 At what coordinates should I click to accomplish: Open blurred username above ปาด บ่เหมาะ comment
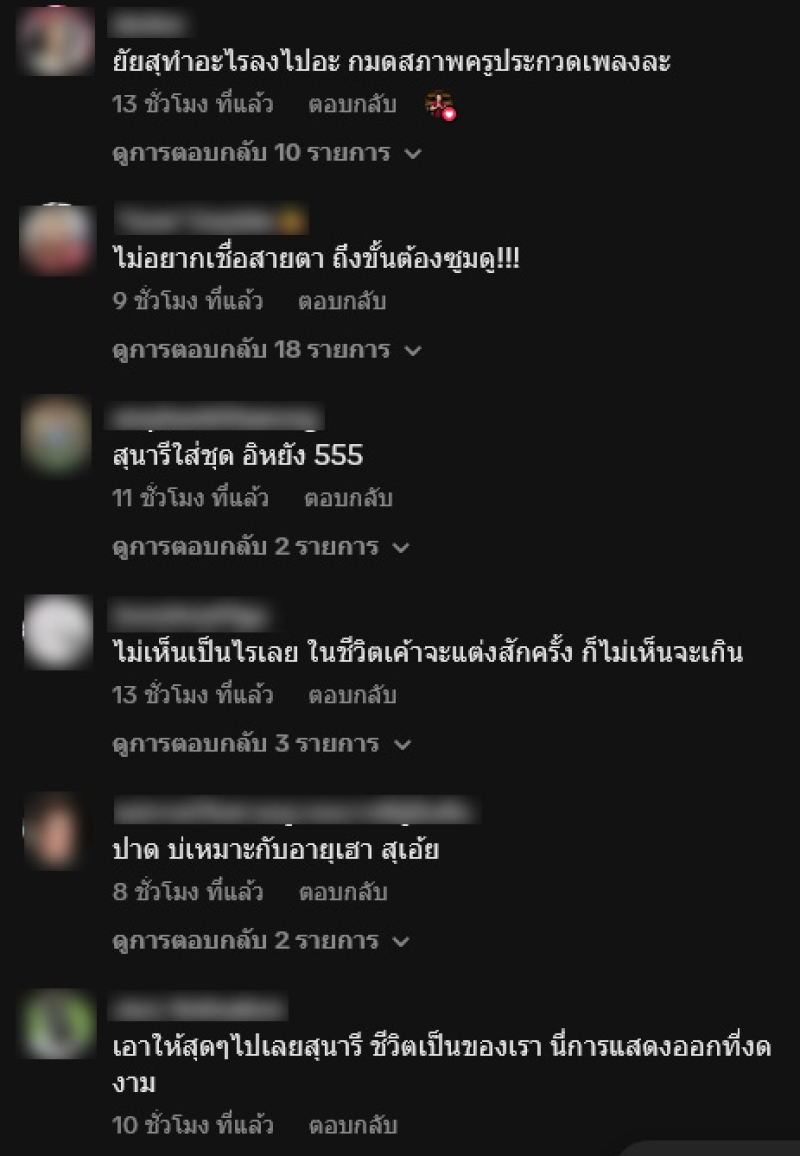[x=296, y=810]
